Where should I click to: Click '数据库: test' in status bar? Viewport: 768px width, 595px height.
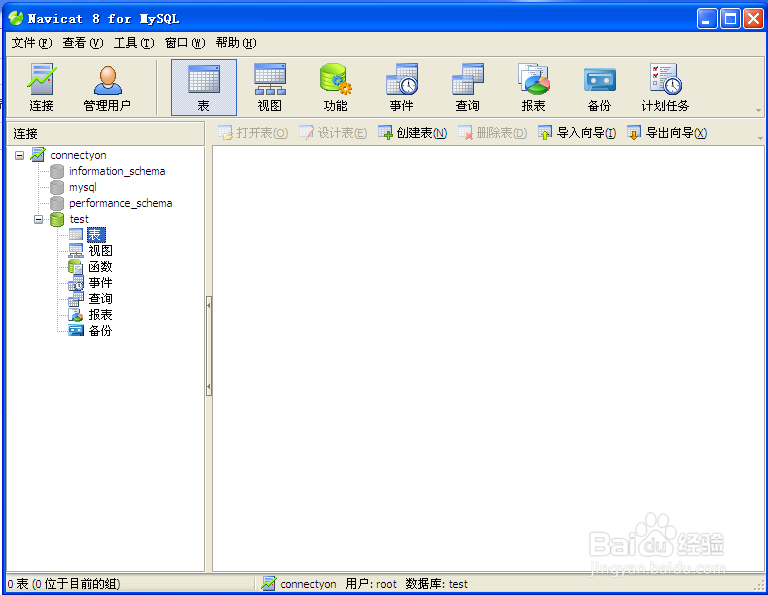[436, 584]
